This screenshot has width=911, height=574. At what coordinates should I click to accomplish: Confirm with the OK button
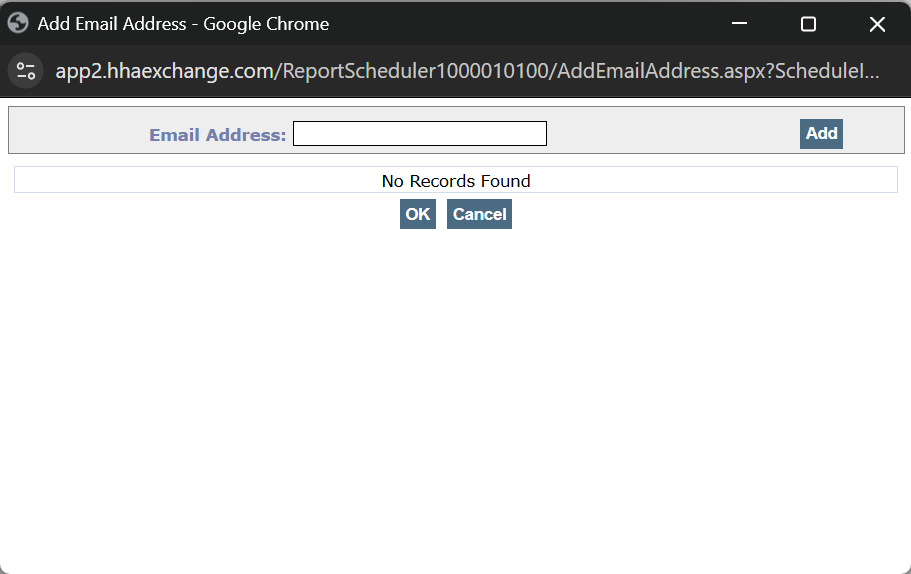[x=418, y=214]
